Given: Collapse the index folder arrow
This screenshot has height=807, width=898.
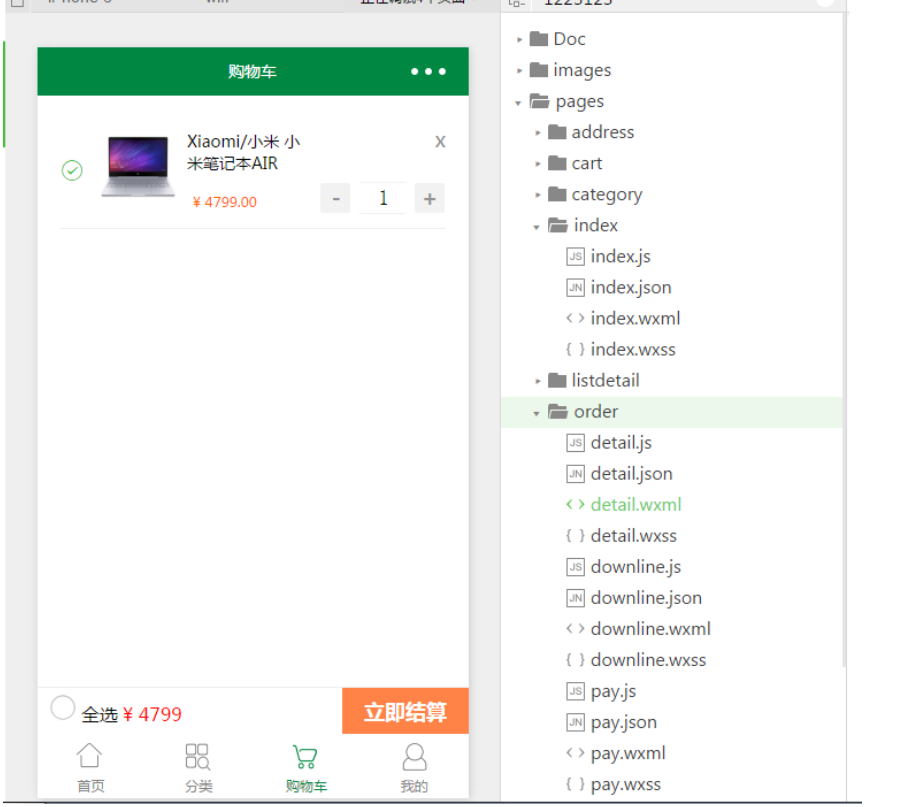Looking at the screenshot, I should coord(537,227).
